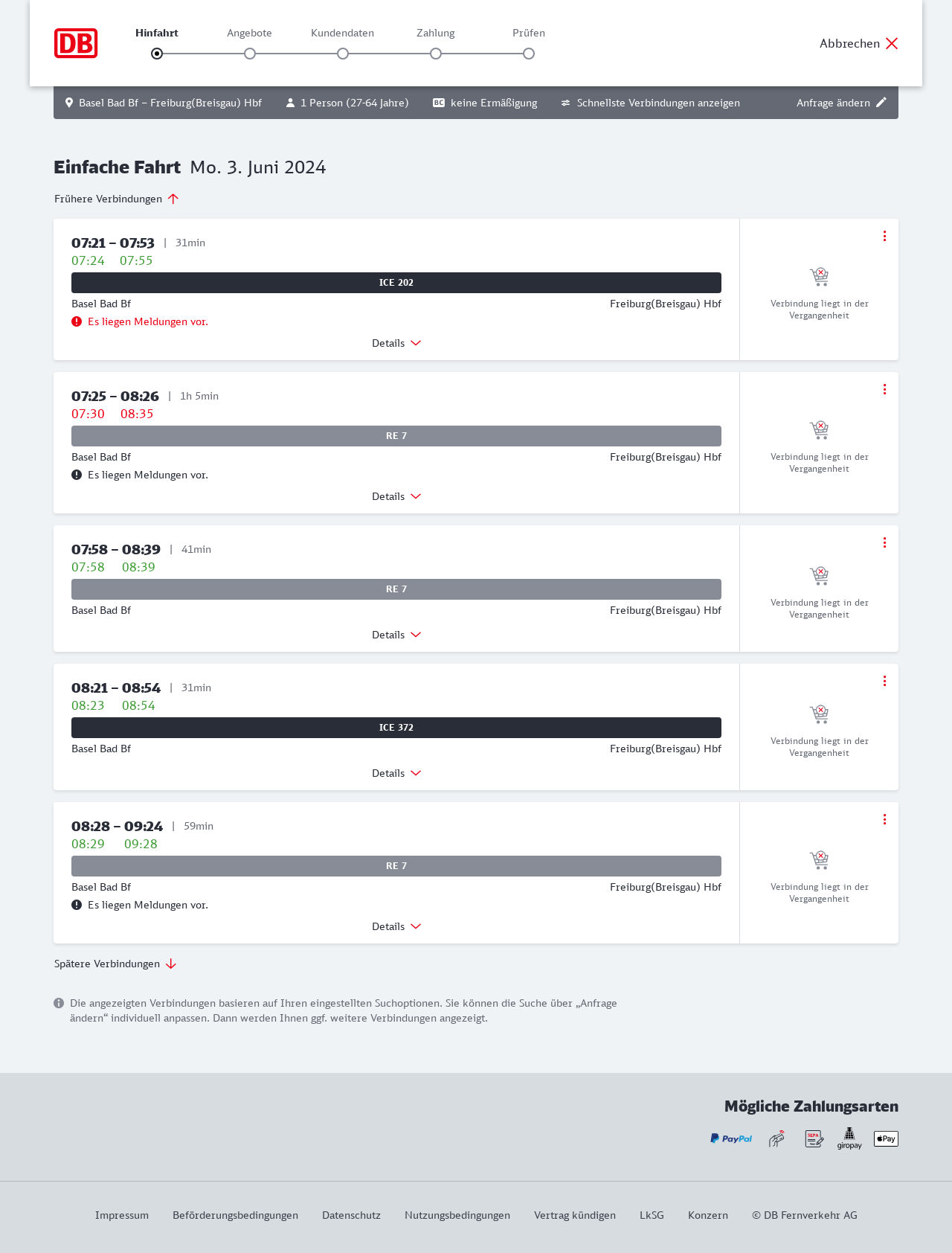Open three-dot menu for ICE 202 connection

click(884, 236)
